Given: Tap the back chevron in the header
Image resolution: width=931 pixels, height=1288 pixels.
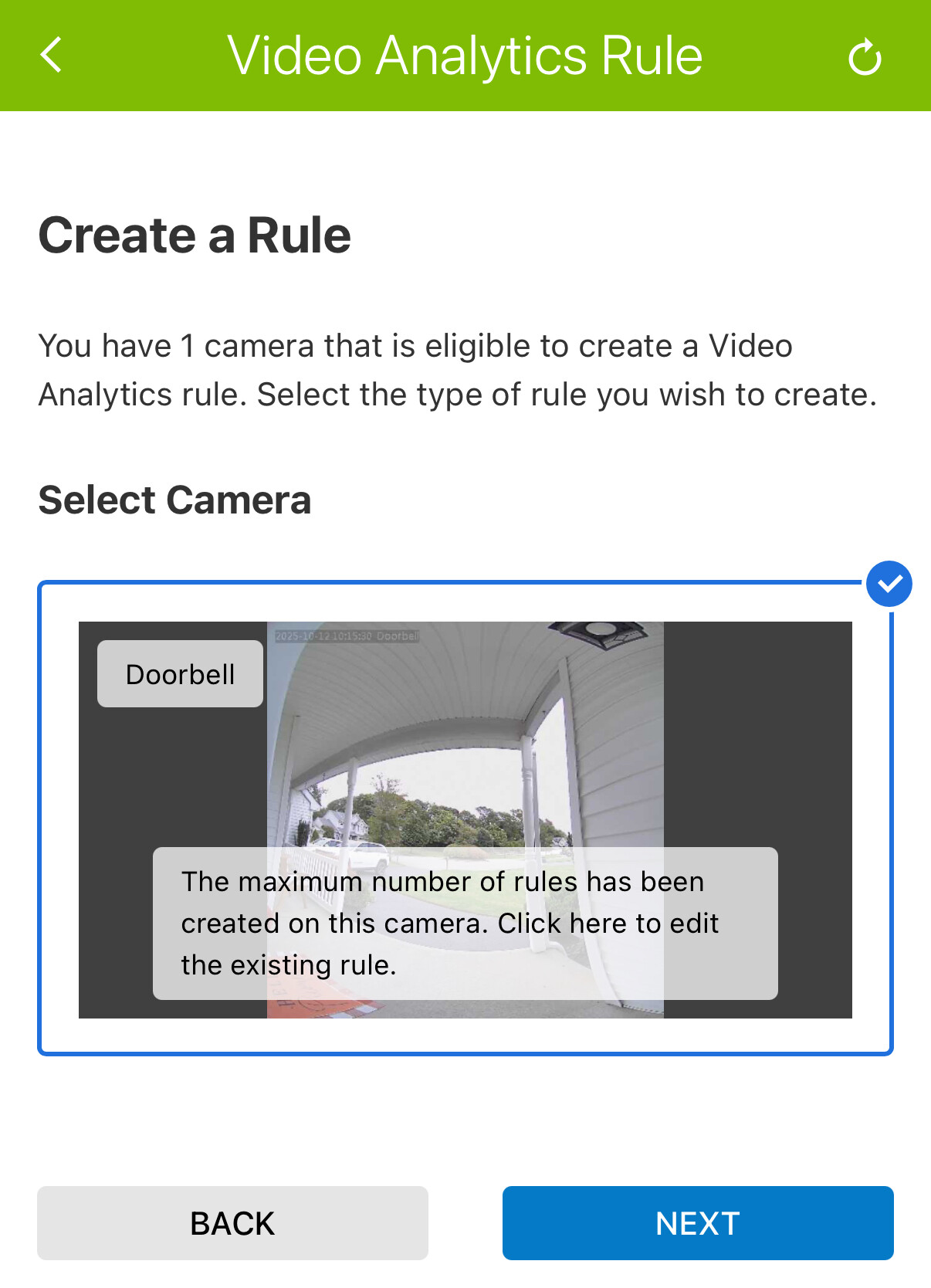Looking at the screenshot, I should 51,56.
